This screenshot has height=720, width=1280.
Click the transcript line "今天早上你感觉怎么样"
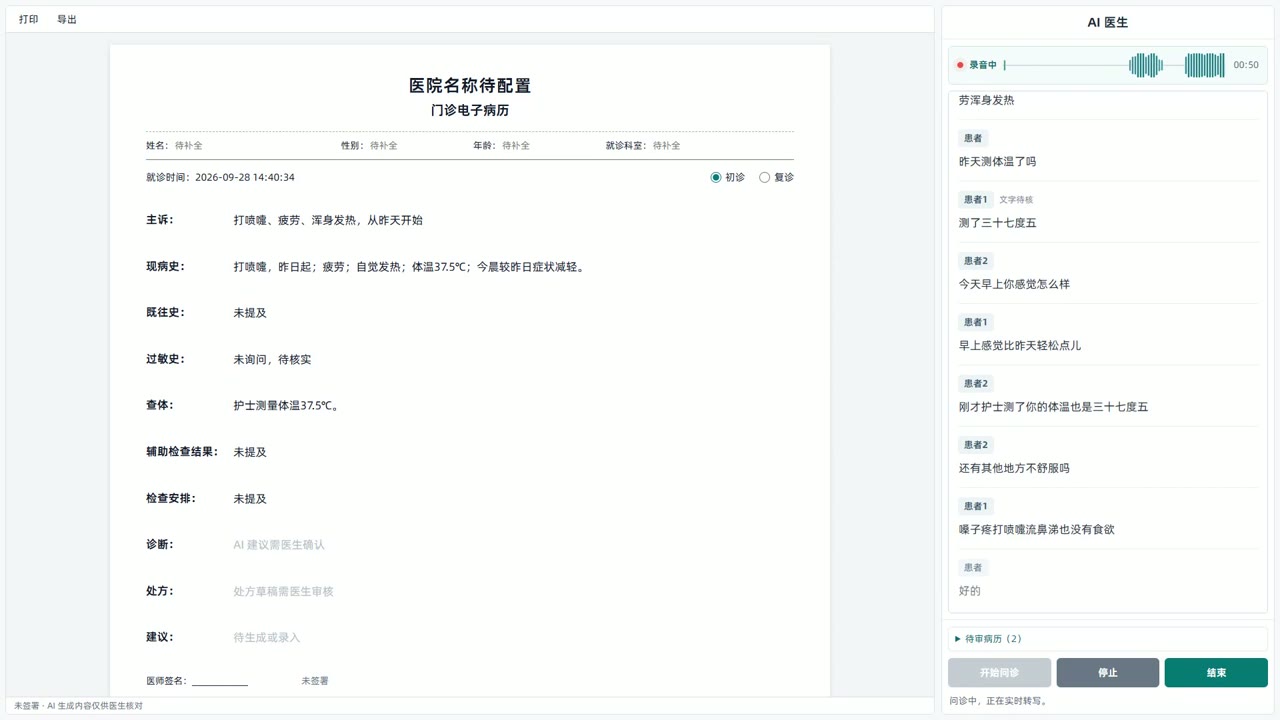(x=1014, y=284)
